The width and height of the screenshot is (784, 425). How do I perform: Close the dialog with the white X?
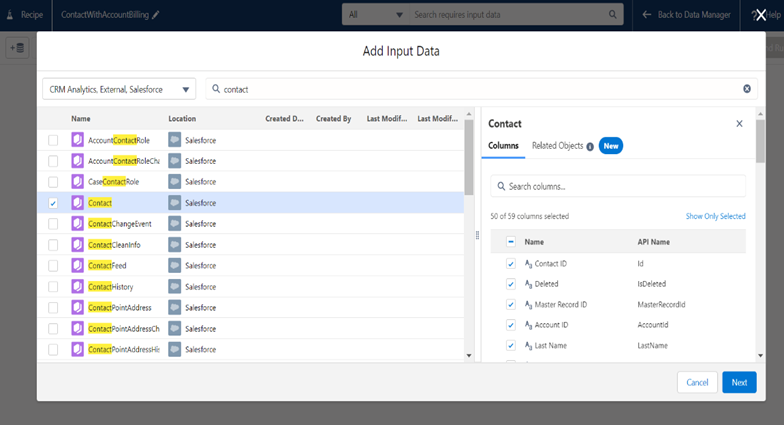click(x=760, y=15)
